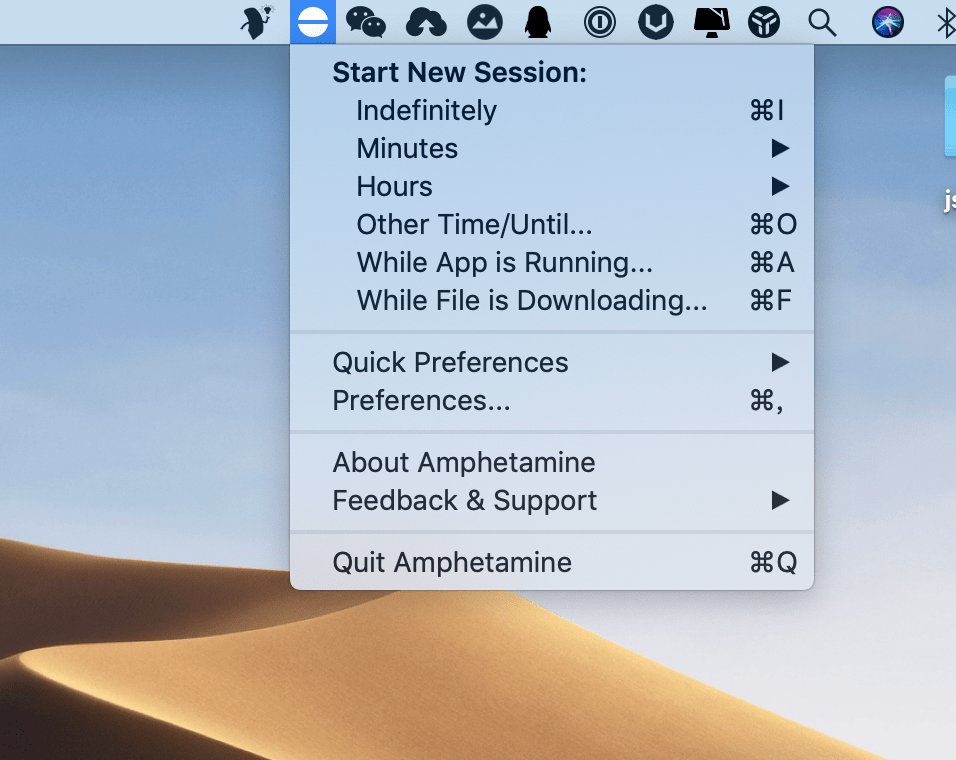Select While File is Downloading...
956x760 pixels.
[552, 300]
